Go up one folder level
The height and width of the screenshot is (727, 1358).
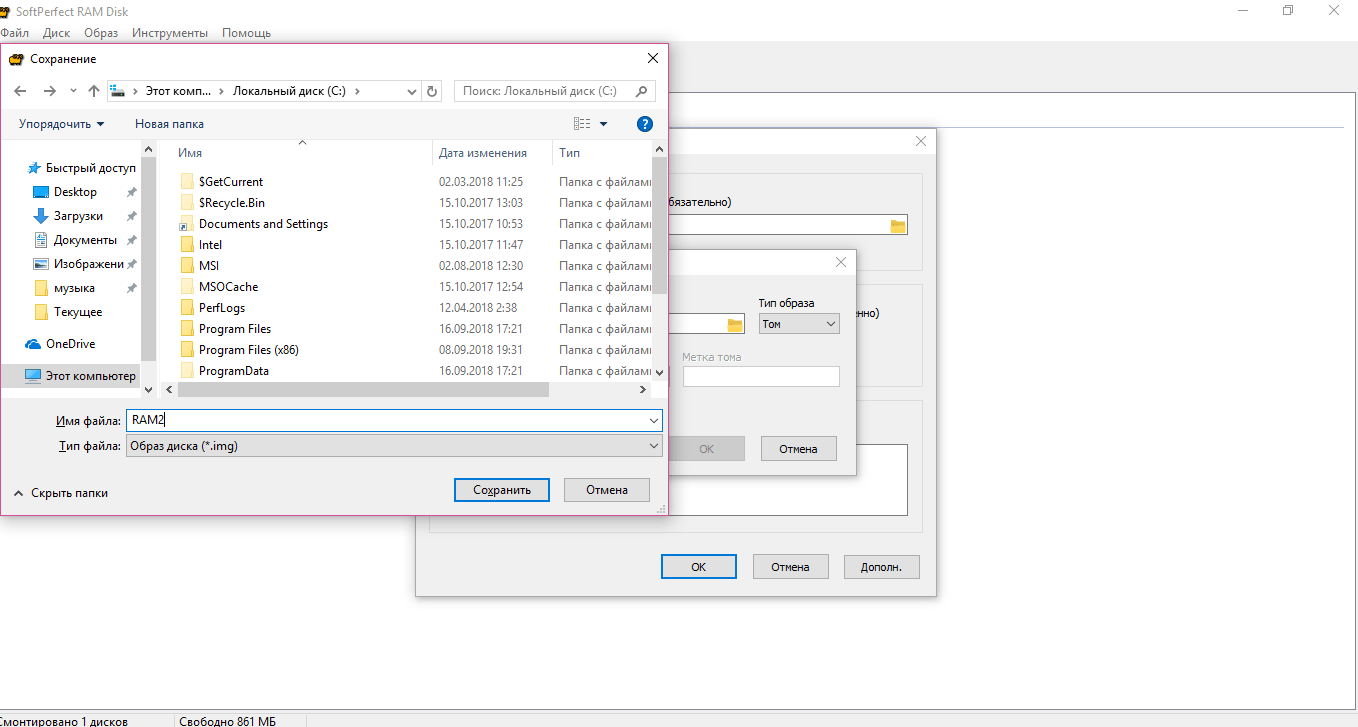click(94, 91)
